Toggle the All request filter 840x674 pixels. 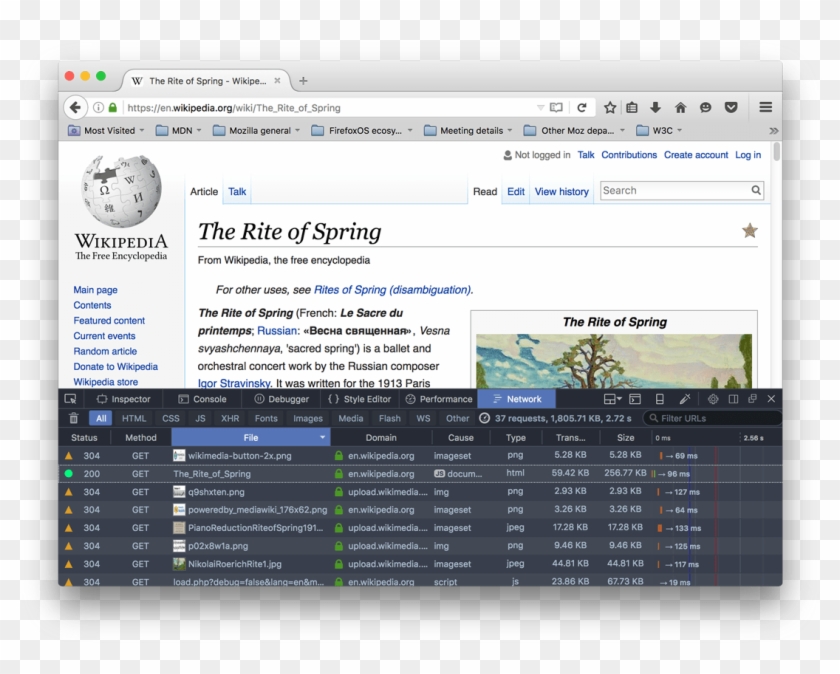(100, 419)
